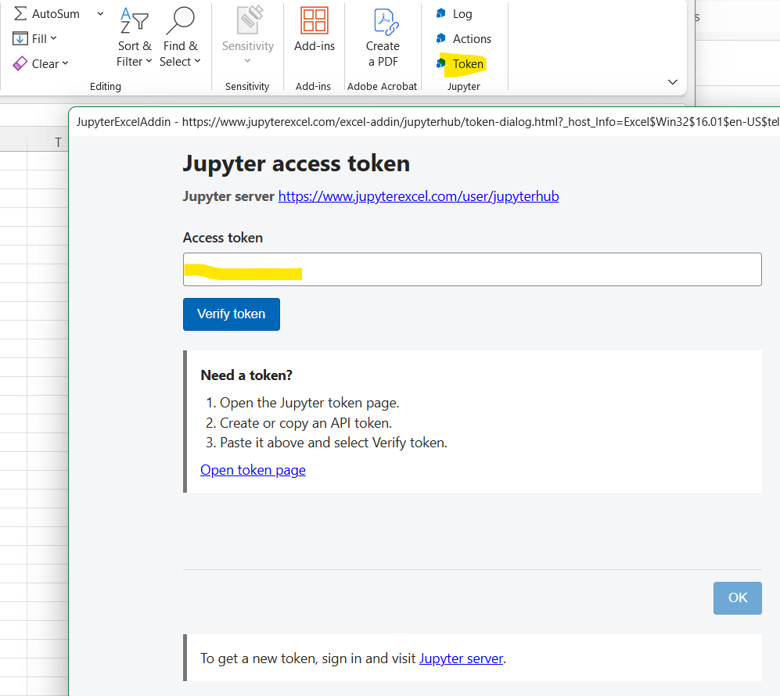Open the Jupyter server URL link
The image size is (780, 696).
[418, 196]
